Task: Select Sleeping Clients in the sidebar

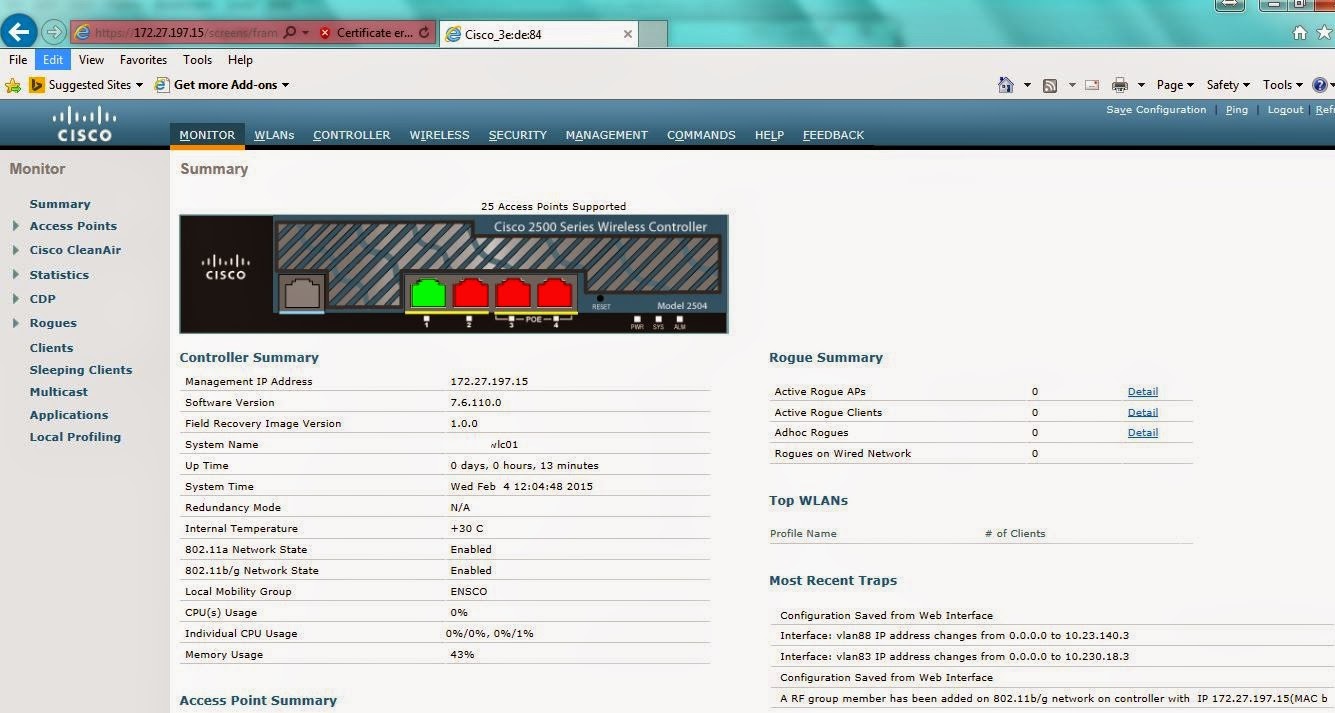Action: coord(81,370)
